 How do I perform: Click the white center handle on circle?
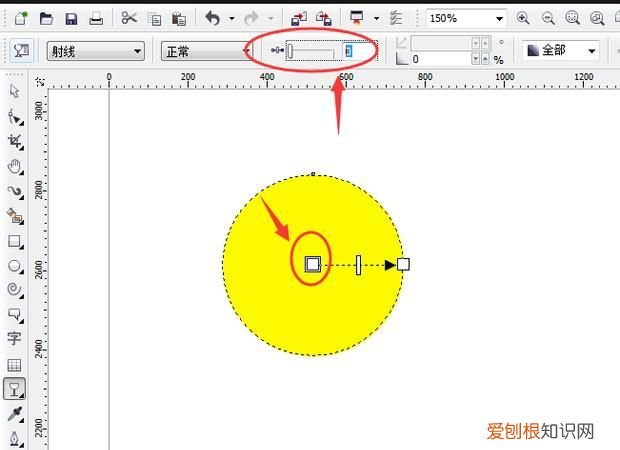coord(312,264)
